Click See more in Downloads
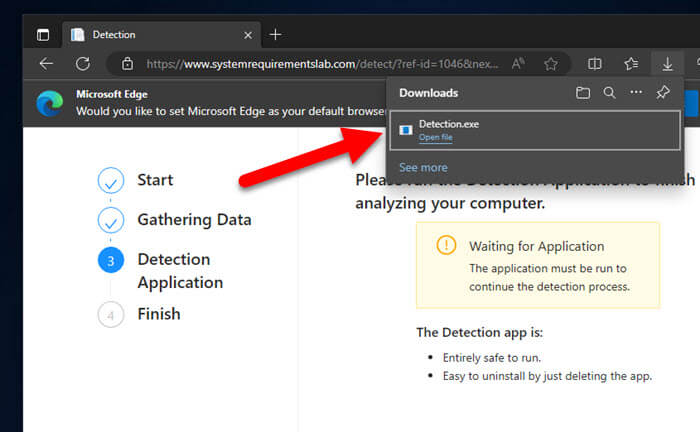The width and height of the screenshot is (700, 432). (x=423, y=167)
